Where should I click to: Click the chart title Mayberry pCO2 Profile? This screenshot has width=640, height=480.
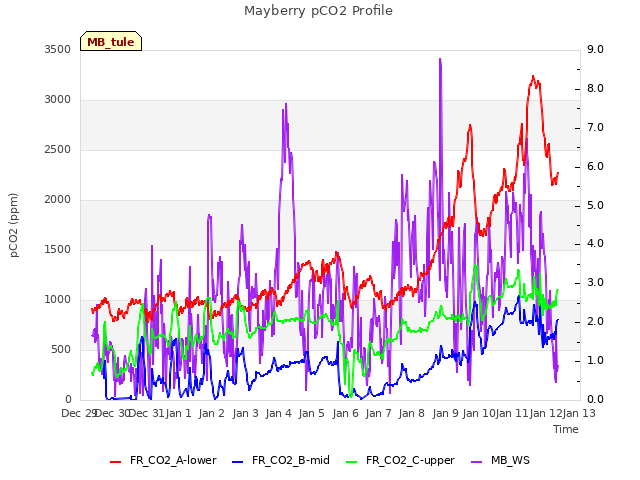(x=318, y=11)
